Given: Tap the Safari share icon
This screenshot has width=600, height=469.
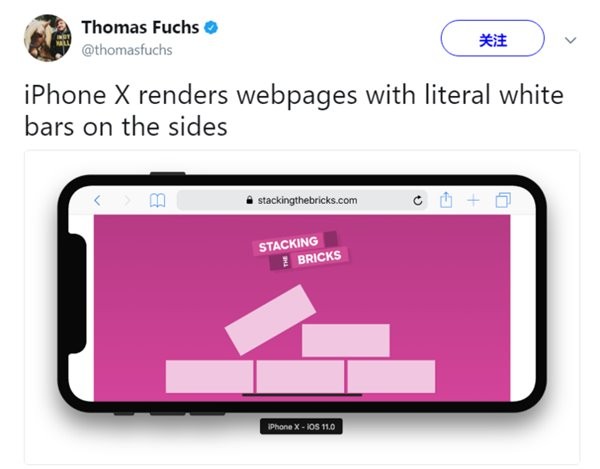Looking at the screenshot, I should pyautogui.click(x=446, y=200).
